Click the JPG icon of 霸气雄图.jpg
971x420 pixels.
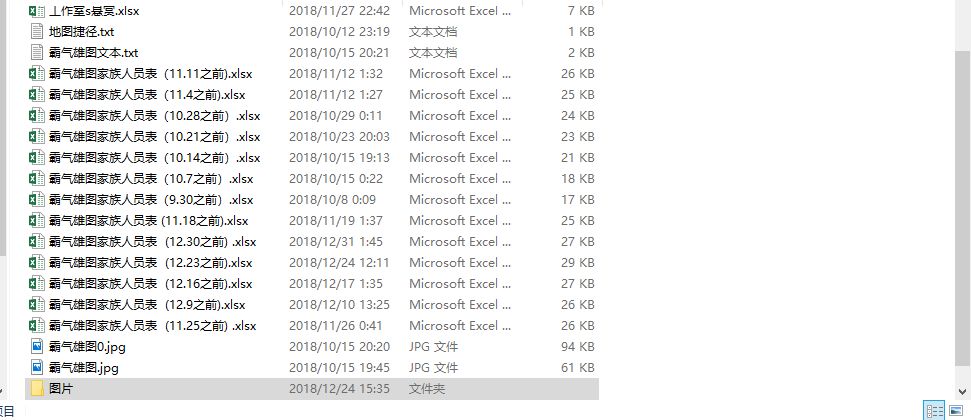(37, 368)
